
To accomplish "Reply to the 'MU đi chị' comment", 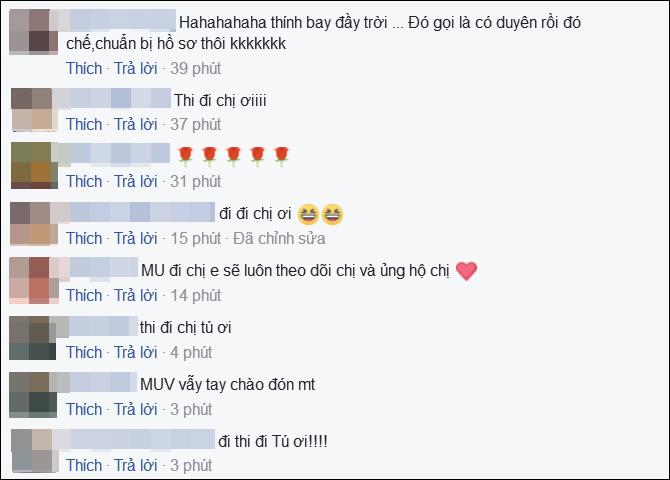I will tap(135, 295).
